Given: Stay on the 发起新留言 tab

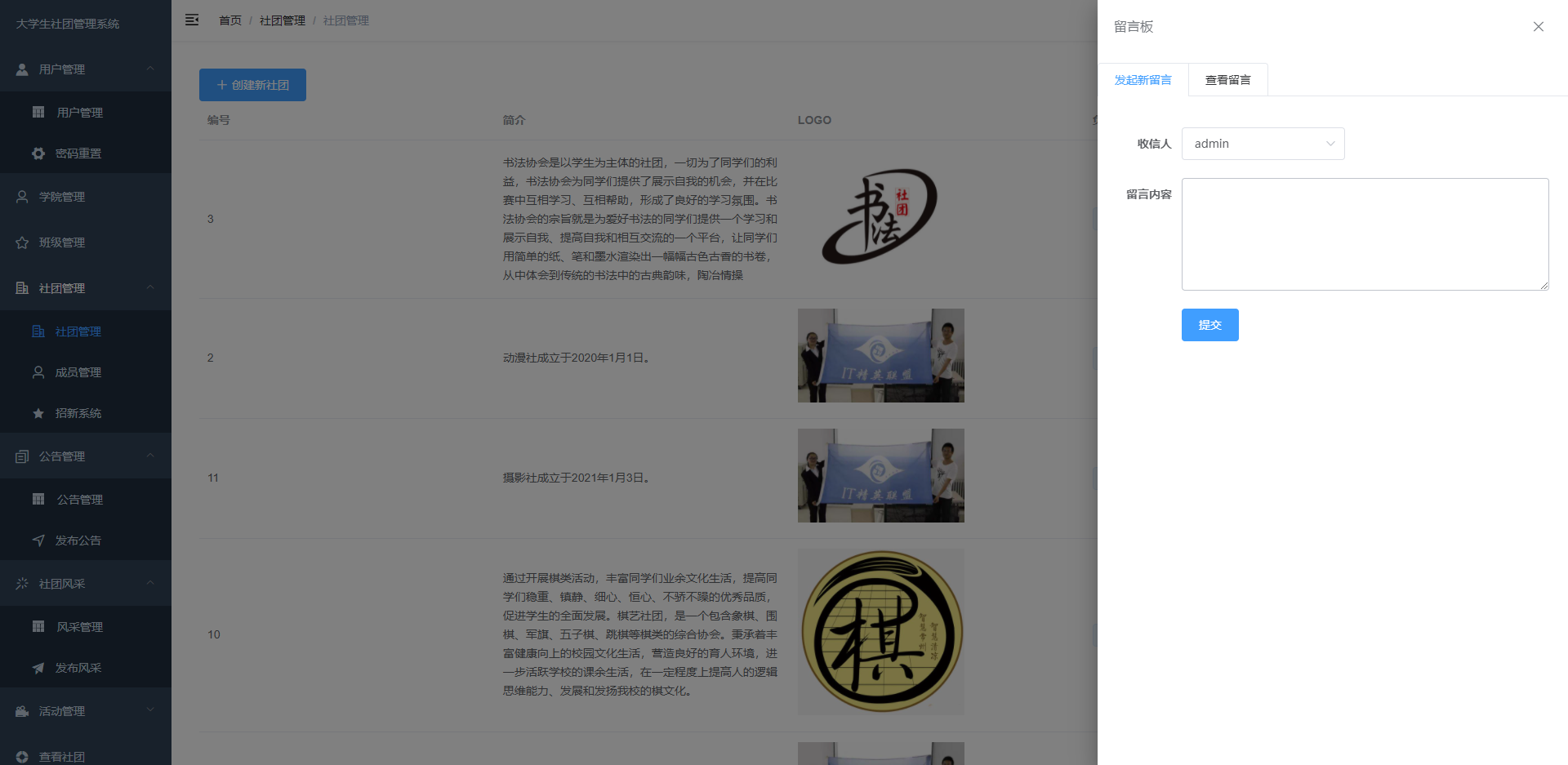Looking at the screenshot, I should point(1143,79).
